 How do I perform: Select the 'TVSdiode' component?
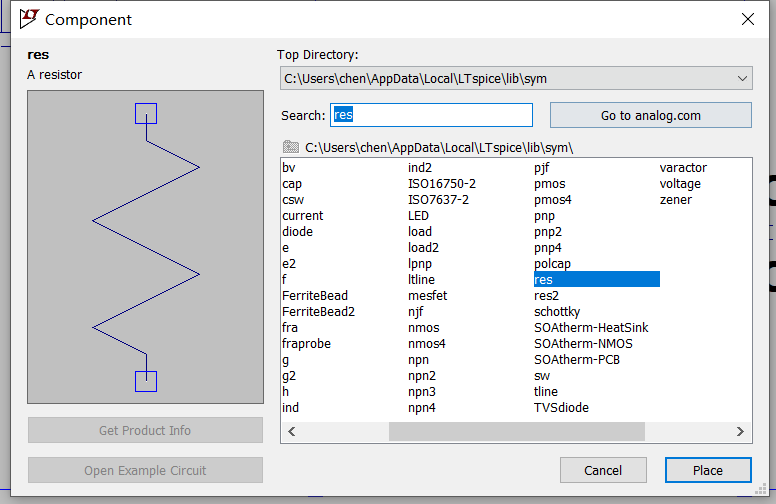point(561,407)
